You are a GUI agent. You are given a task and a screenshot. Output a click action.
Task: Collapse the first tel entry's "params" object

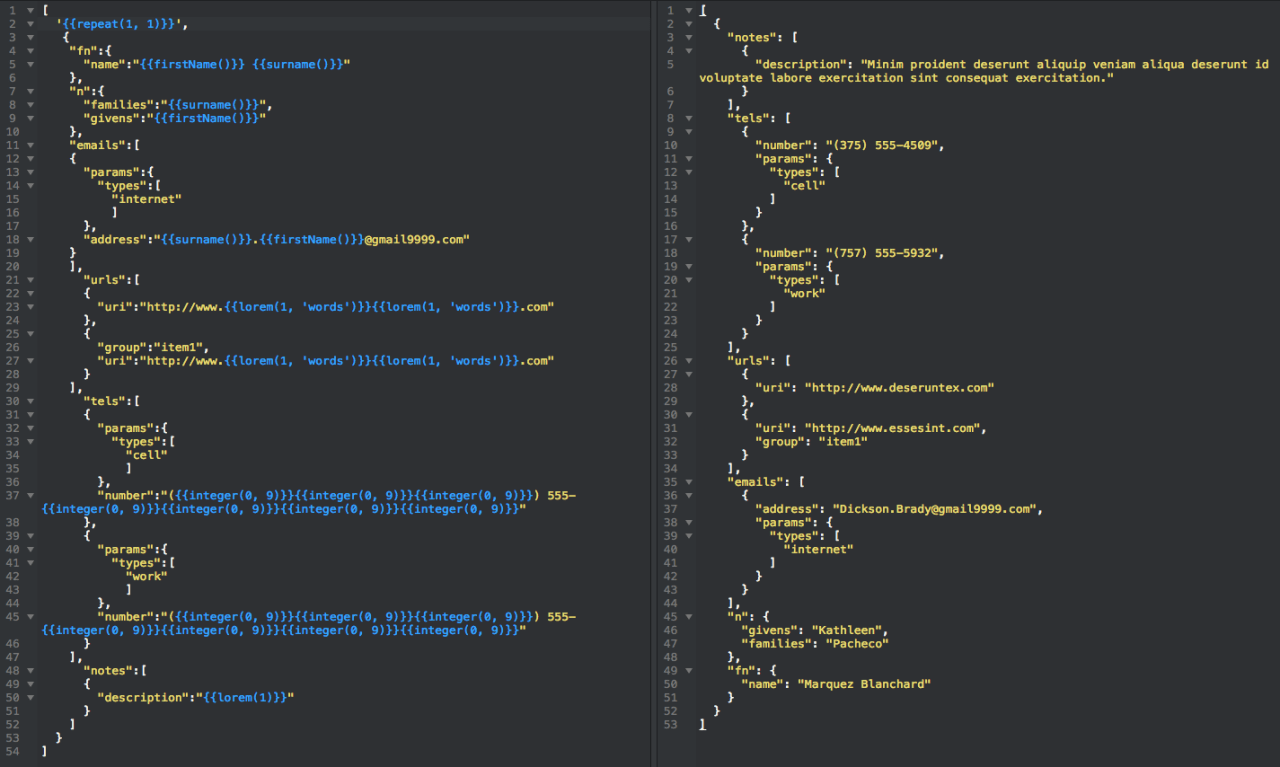(688, 158)
